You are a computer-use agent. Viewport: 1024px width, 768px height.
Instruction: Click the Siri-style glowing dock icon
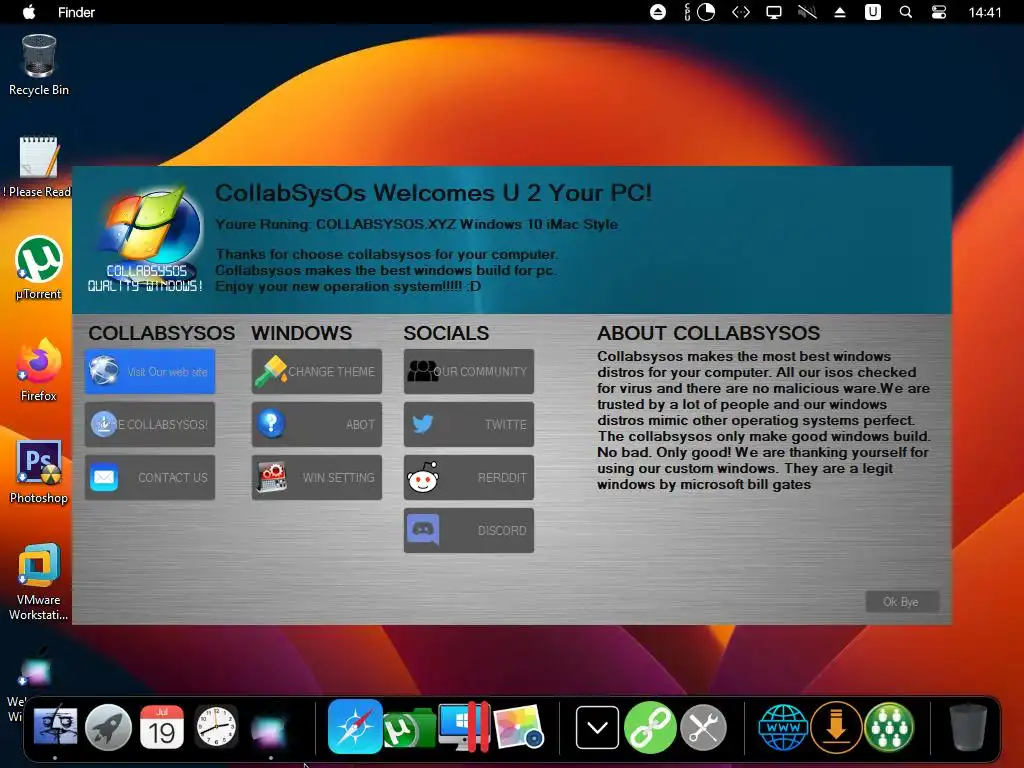tap(270, 729)
